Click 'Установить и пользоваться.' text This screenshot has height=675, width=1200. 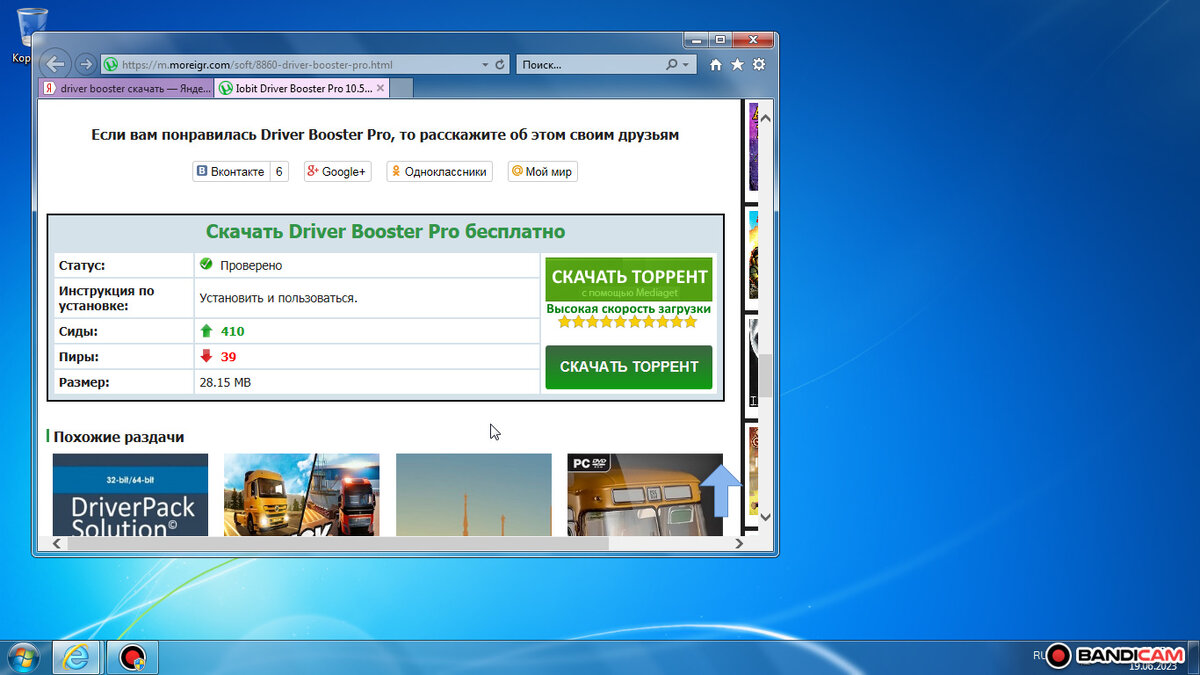tap(279, 298)
